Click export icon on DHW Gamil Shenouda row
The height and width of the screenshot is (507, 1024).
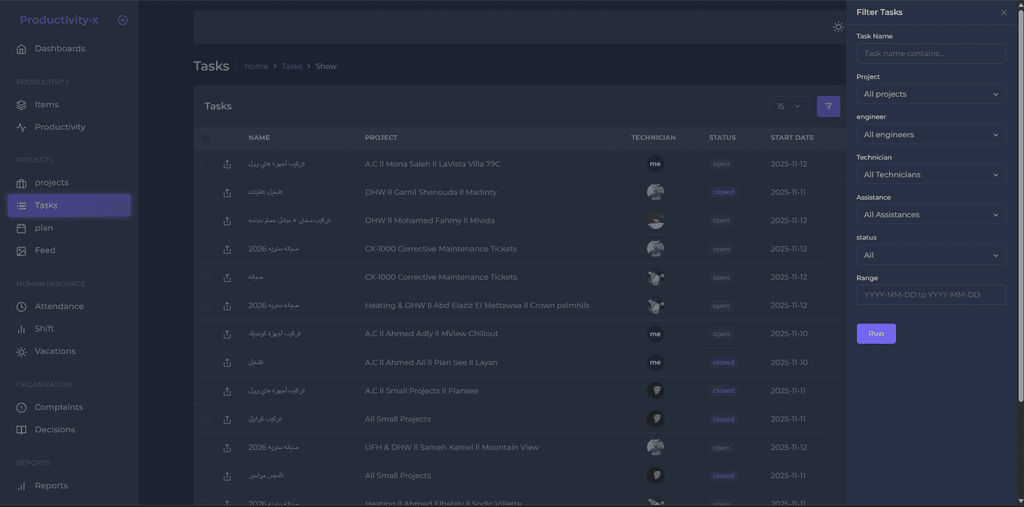pyautogui.click(x=227, y=192)
